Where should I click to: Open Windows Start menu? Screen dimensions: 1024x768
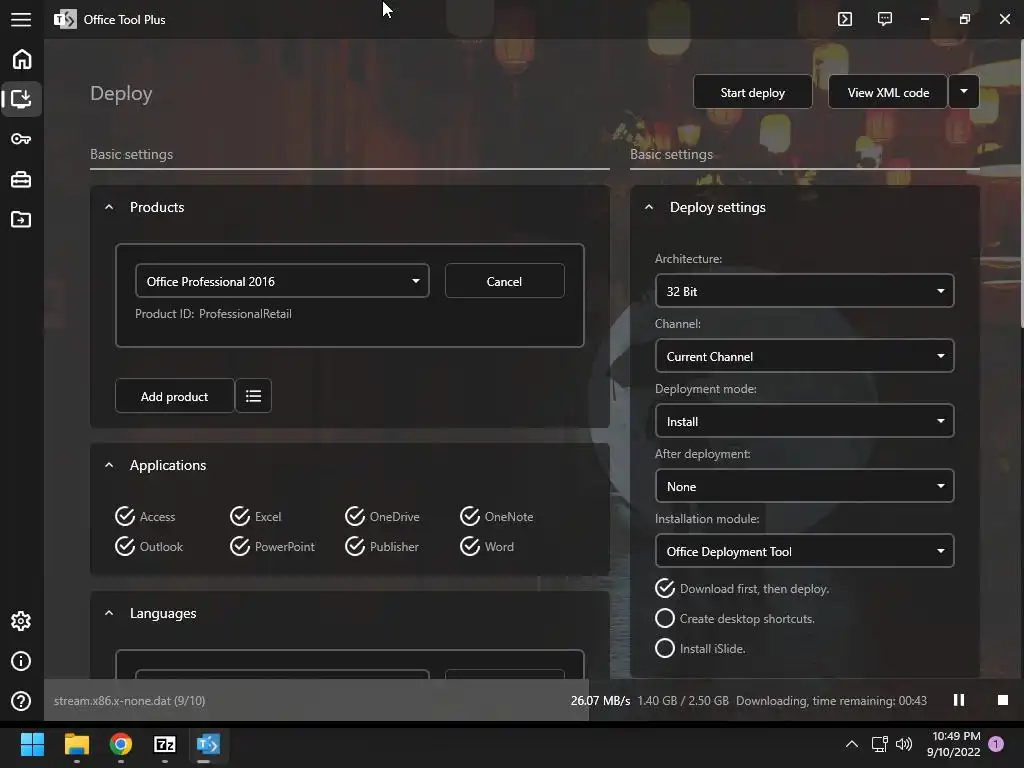coord(32,744)
